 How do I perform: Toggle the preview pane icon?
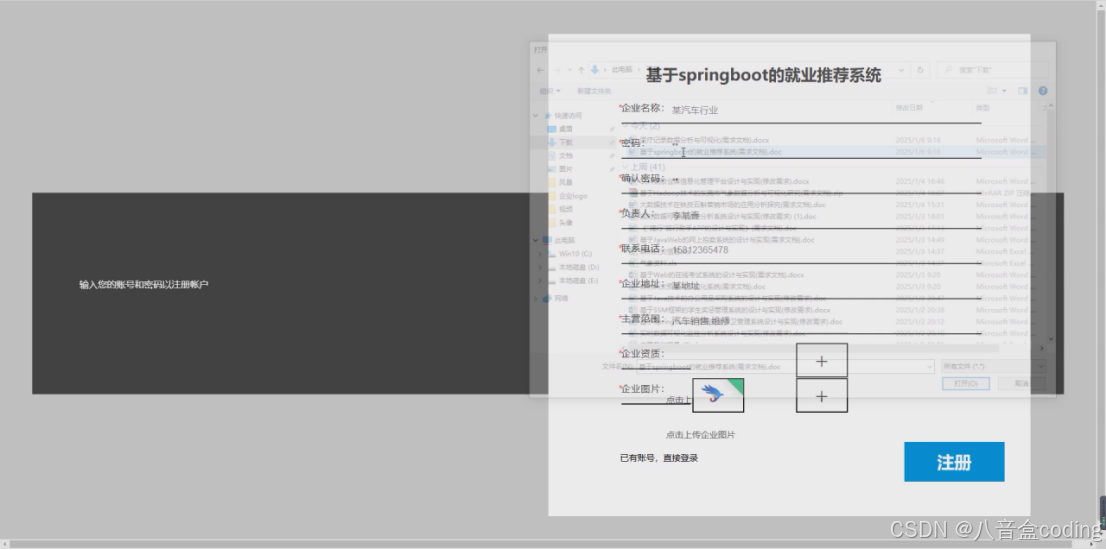coord(1023,91)
